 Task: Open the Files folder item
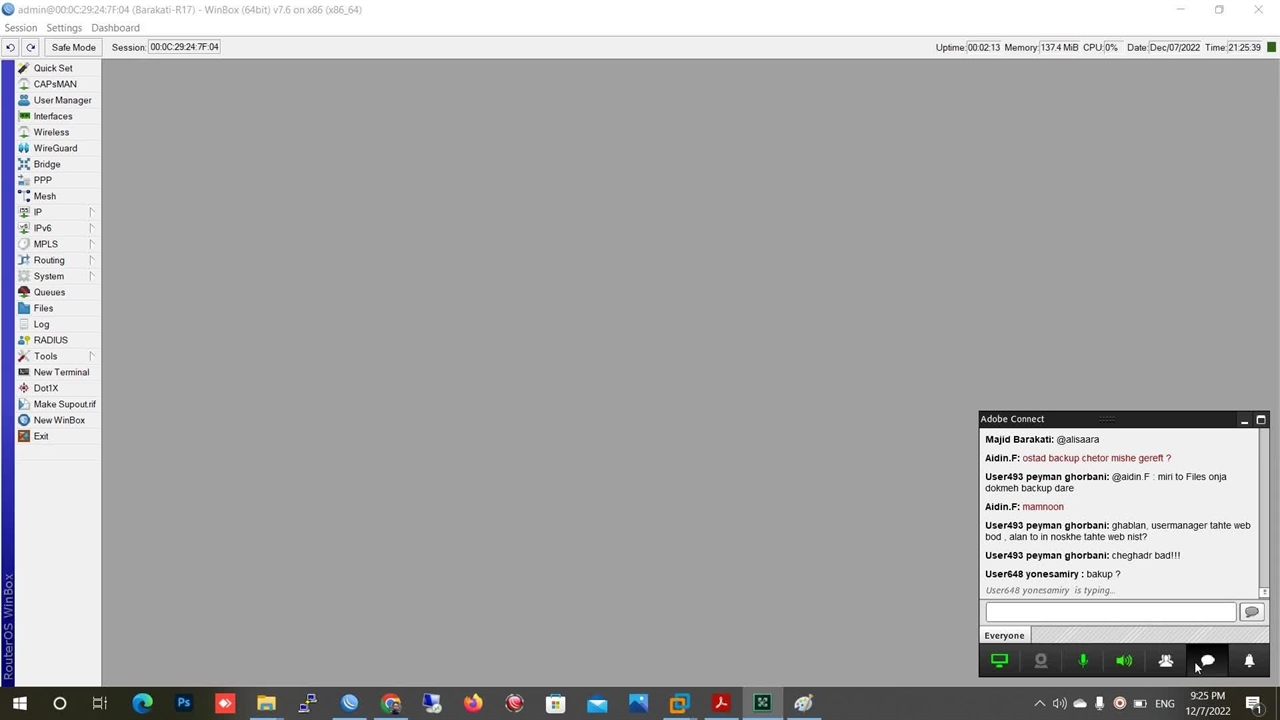point(43,308)
